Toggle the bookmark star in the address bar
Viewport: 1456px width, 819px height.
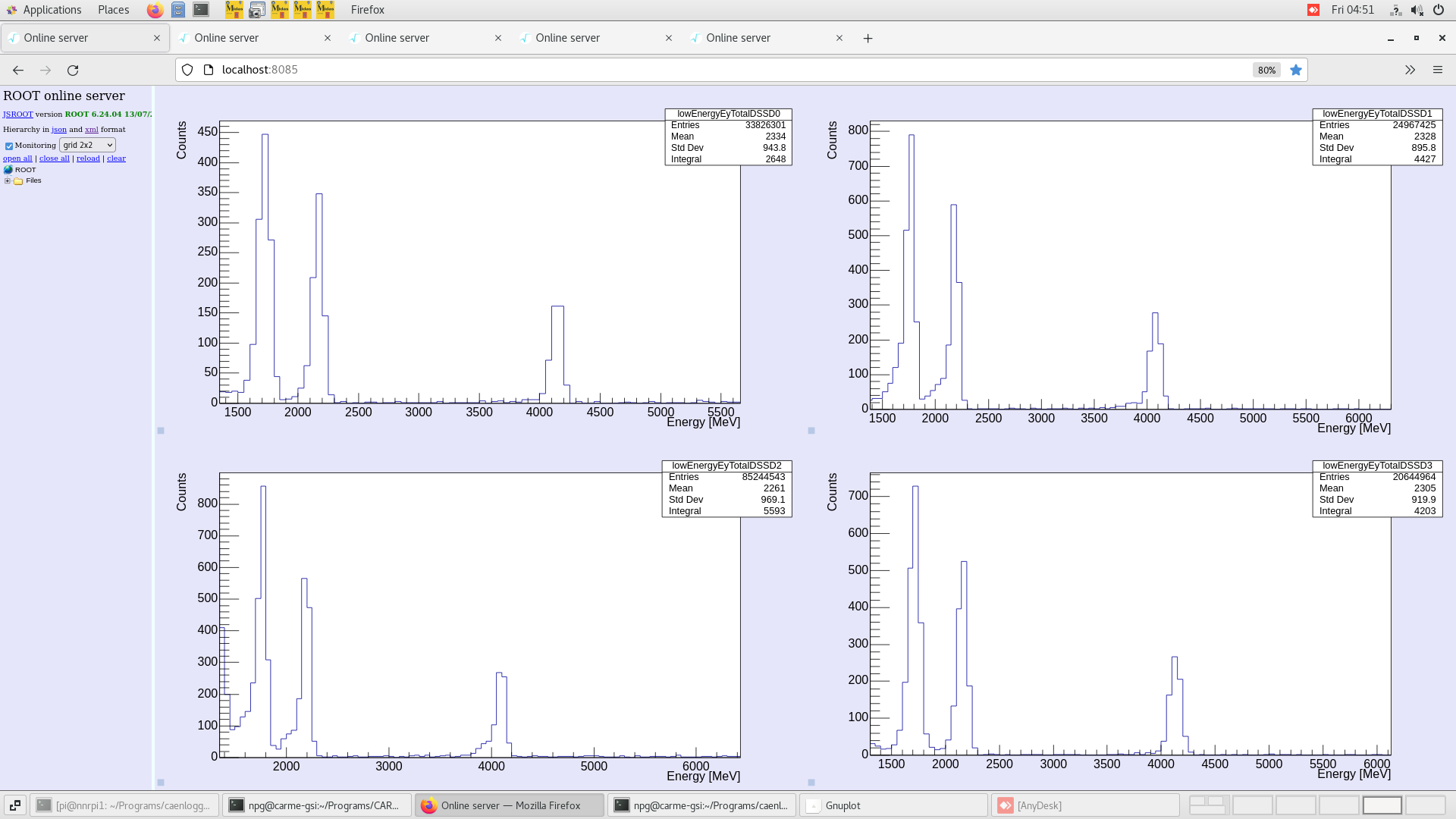pyautogui.click(x=1296, y=70)
